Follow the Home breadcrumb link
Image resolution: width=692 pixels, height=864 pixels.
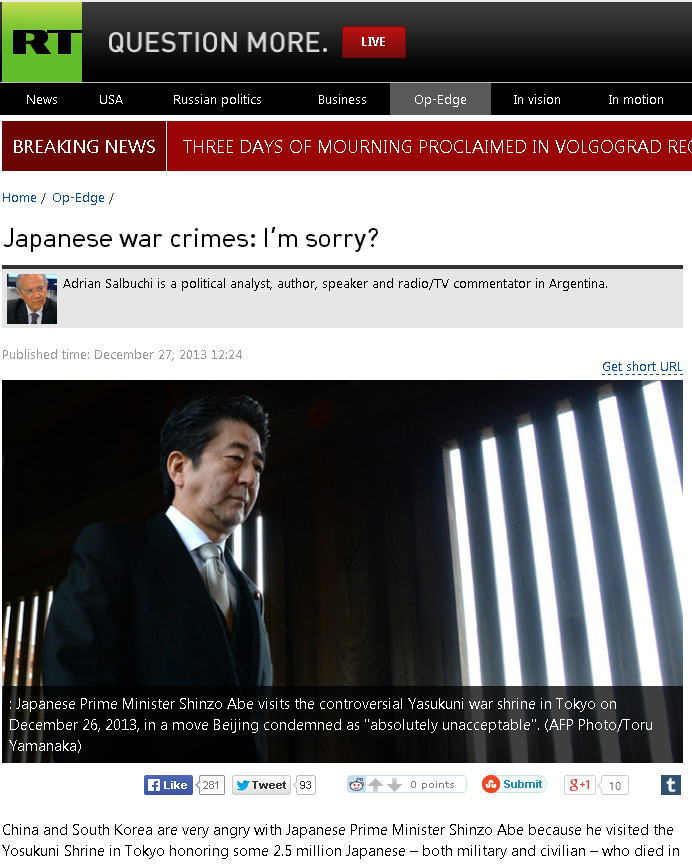click(x=19, y=197)
